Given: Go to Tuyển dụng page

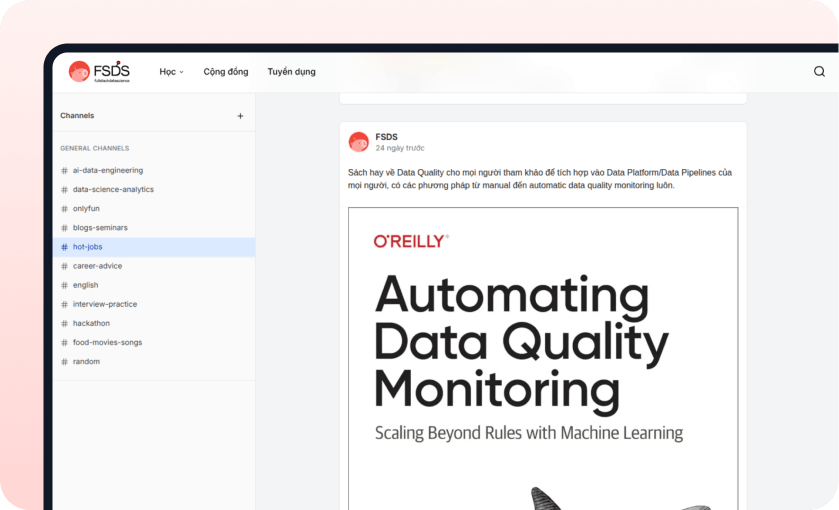Looking at the screenshot, I should (291, 72).
